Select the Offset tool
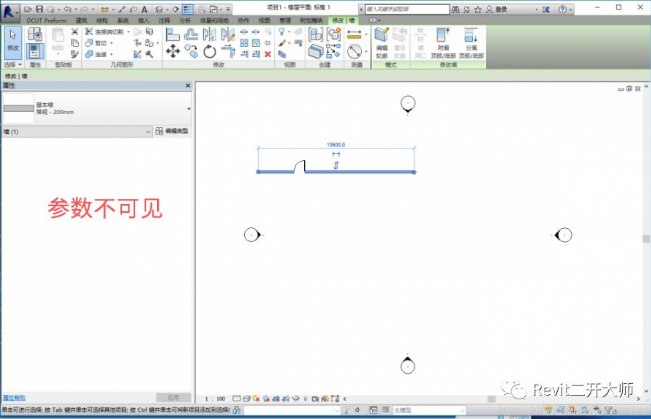651x419 pixels. (x=191, y=34)
